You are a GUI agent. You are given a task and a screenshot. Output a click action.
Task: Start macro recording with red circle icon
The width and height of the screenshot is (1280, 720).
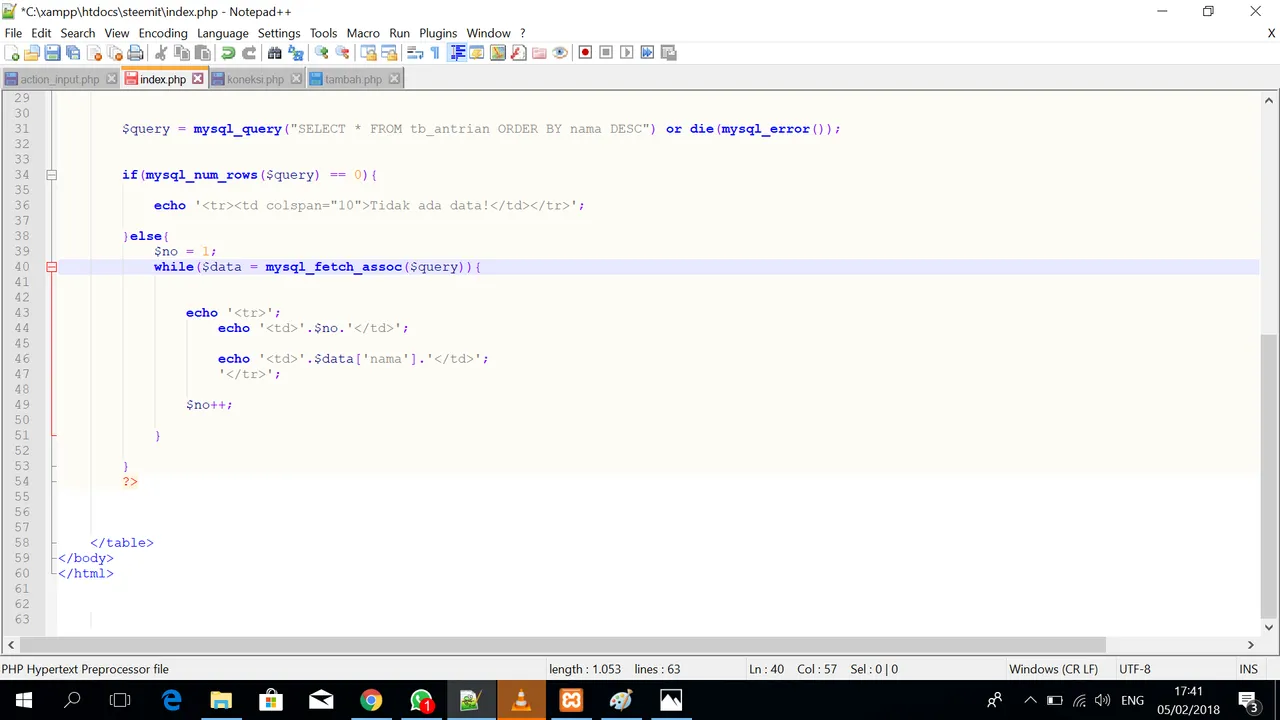(x=585, y=52)
